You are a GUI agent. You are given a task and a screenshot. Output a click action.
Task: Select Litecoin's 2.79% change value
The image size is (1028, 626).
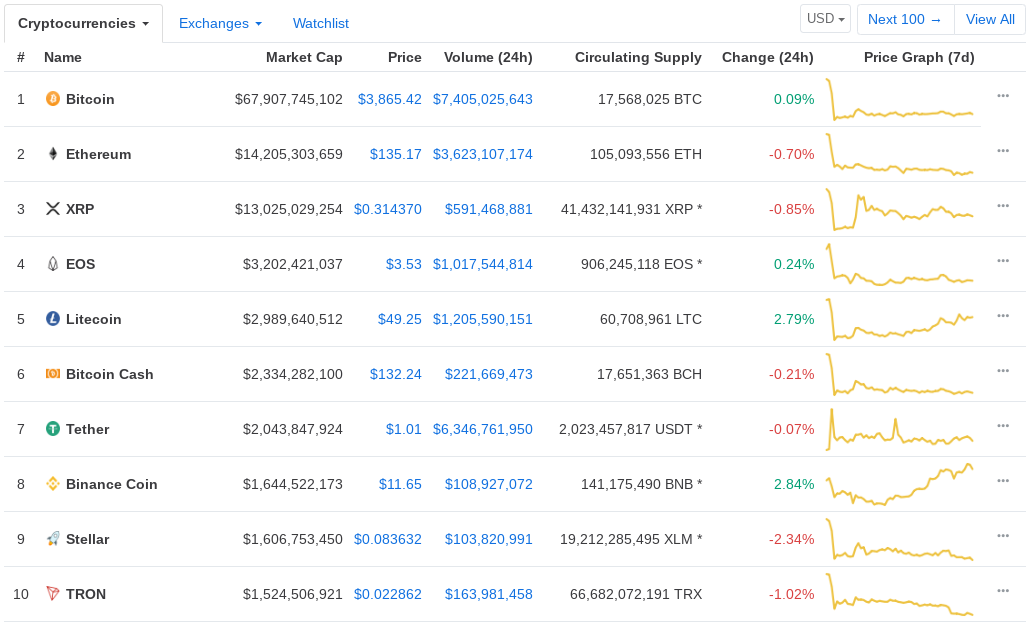coord(794,319)
